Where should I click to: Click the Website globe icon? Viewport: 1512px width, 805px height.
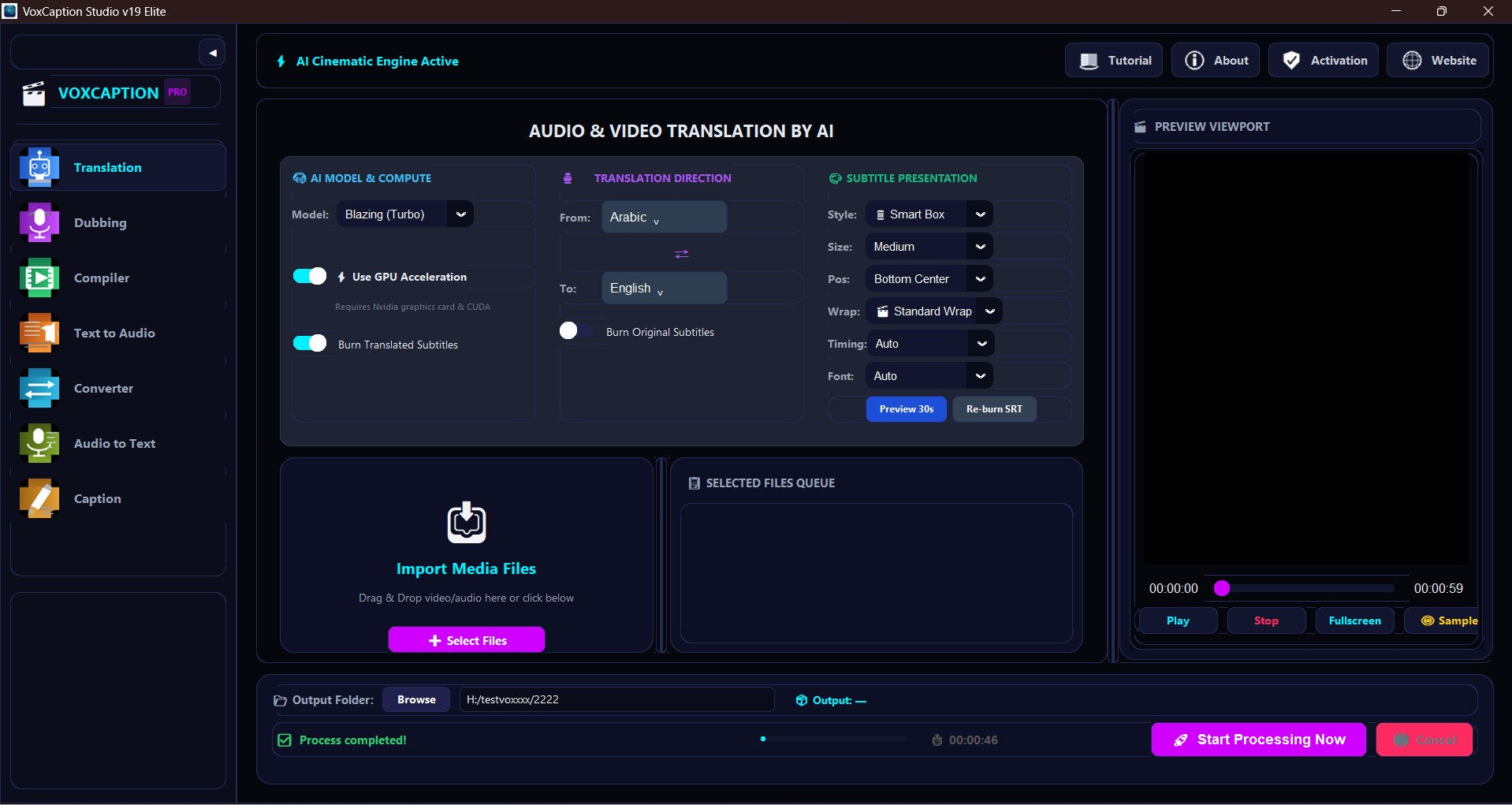click(1412, 61)
